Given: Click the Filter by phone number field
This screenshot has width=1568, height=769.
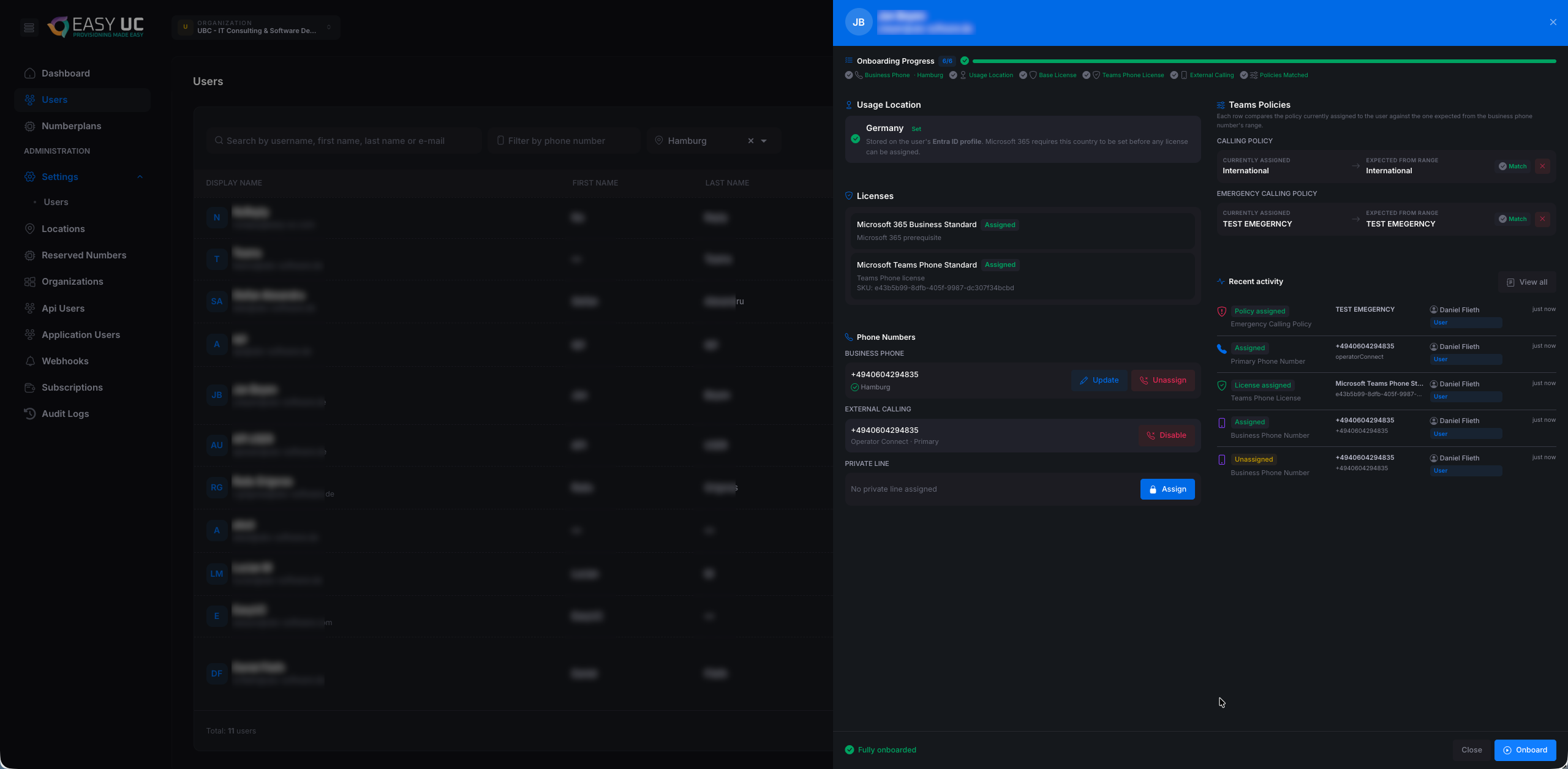Looking at the screenshot, I should pyautogui.click(x=563, y=141).
